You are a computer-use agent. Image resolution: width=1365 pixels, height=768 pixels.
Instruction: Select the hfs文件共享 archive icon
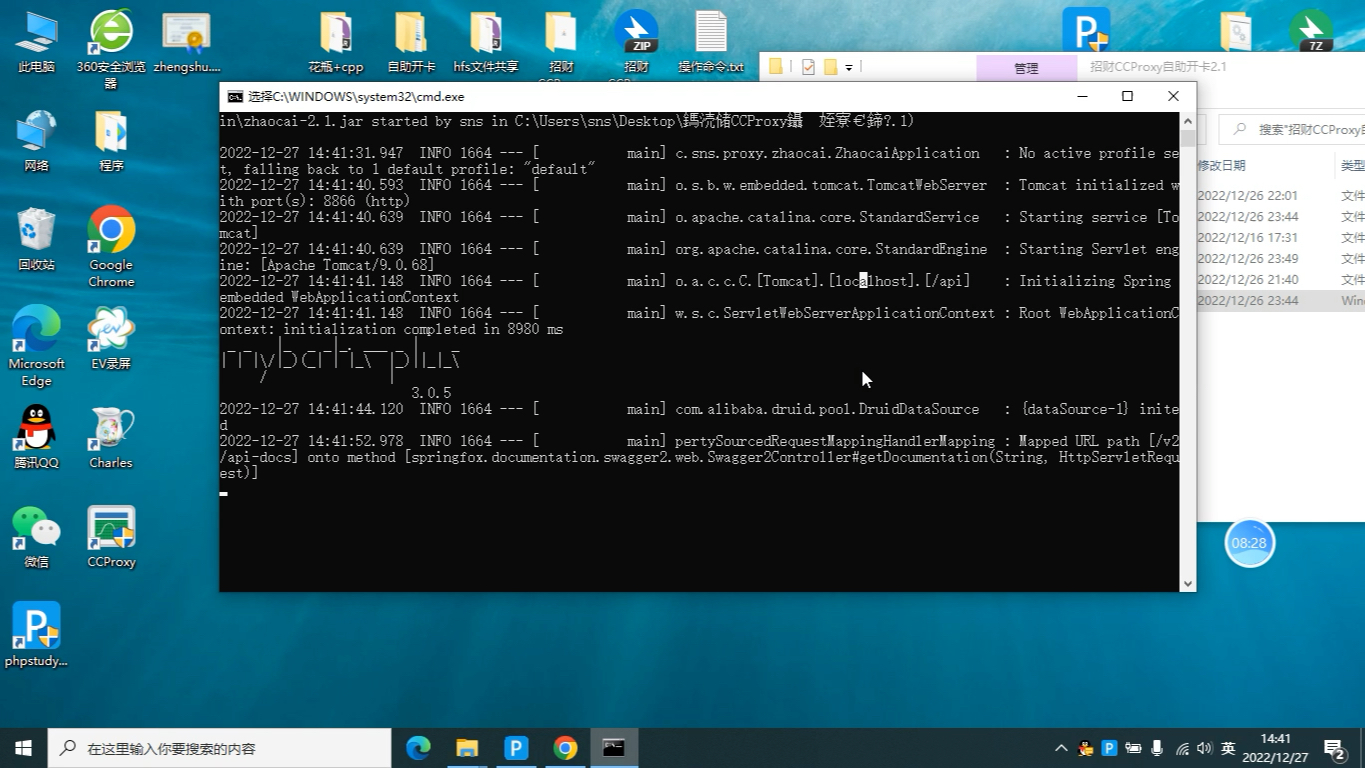486,42
